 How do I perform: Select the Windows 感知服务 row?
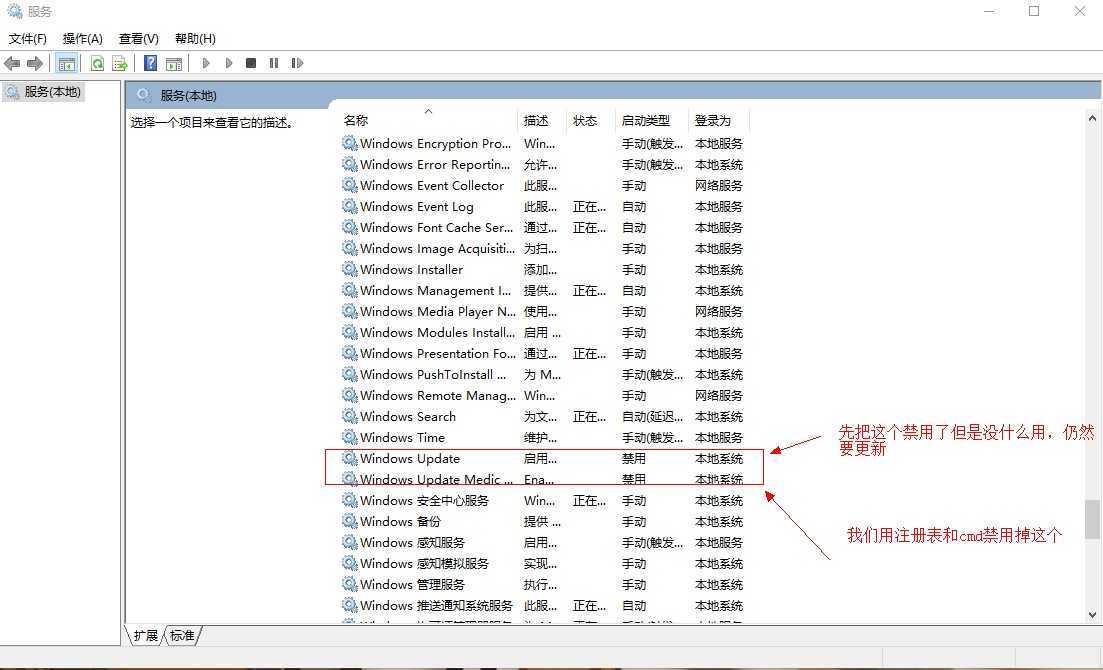tap(542, 543)
